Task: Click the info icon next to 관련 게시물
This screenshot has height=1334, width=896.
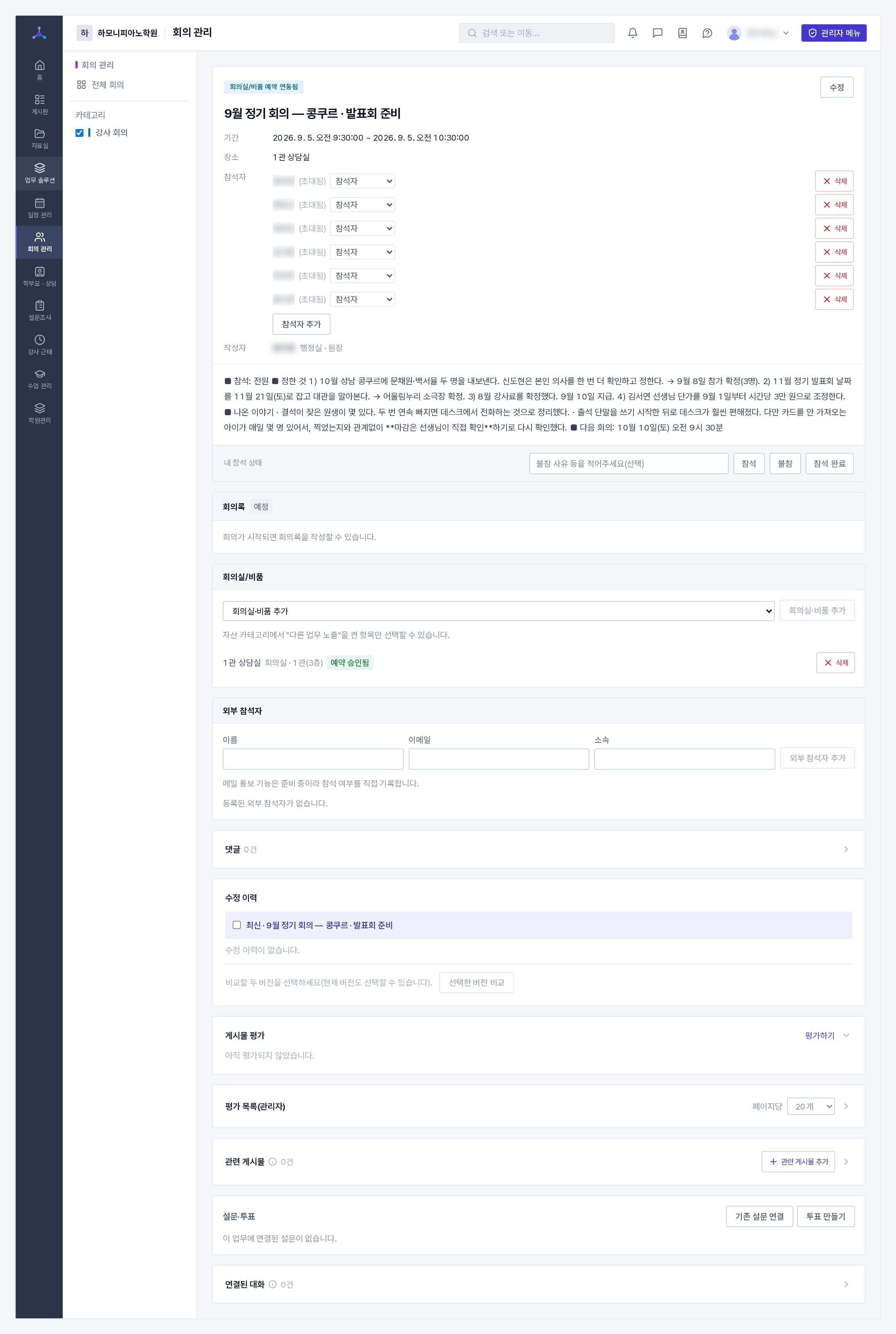Action: pos(273,1161)
